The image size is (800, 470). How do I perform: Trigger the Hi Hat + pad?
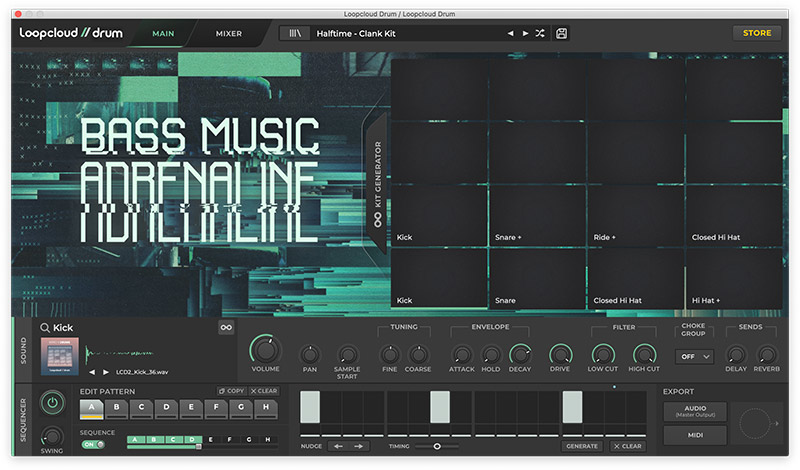pyautogui.click(x=734, y=279)
